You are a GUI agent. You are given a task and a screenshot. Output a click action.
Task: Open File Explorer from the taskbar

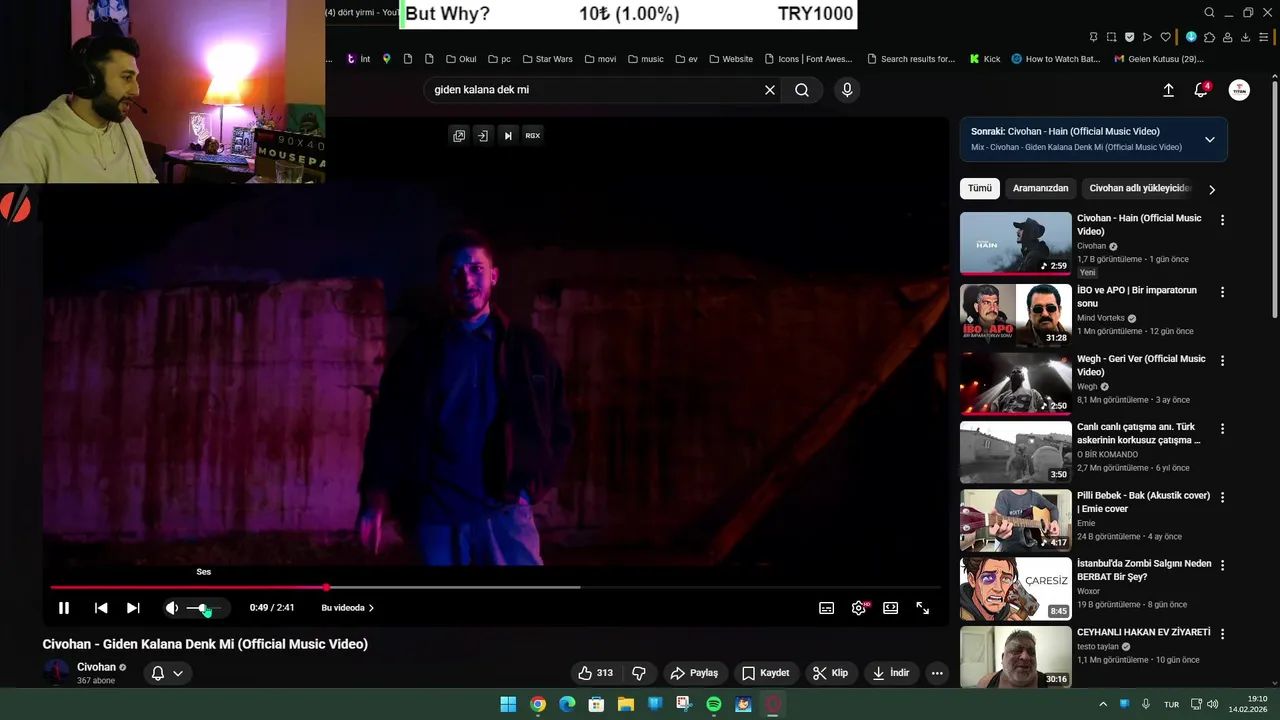[x=625, y=704]
